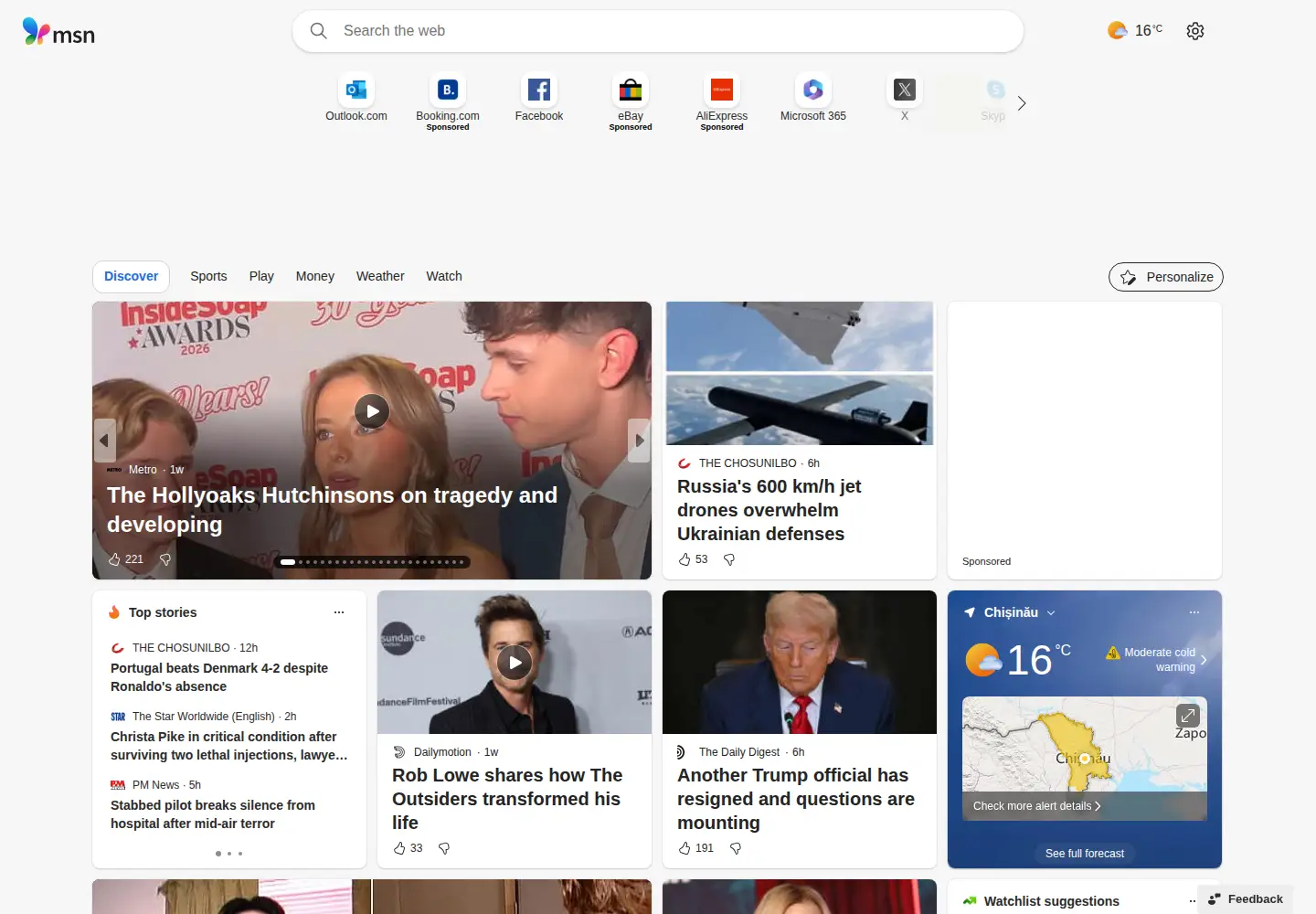
Task: Expand the Chișinău location dropdown
Action: click(1051, 613)
